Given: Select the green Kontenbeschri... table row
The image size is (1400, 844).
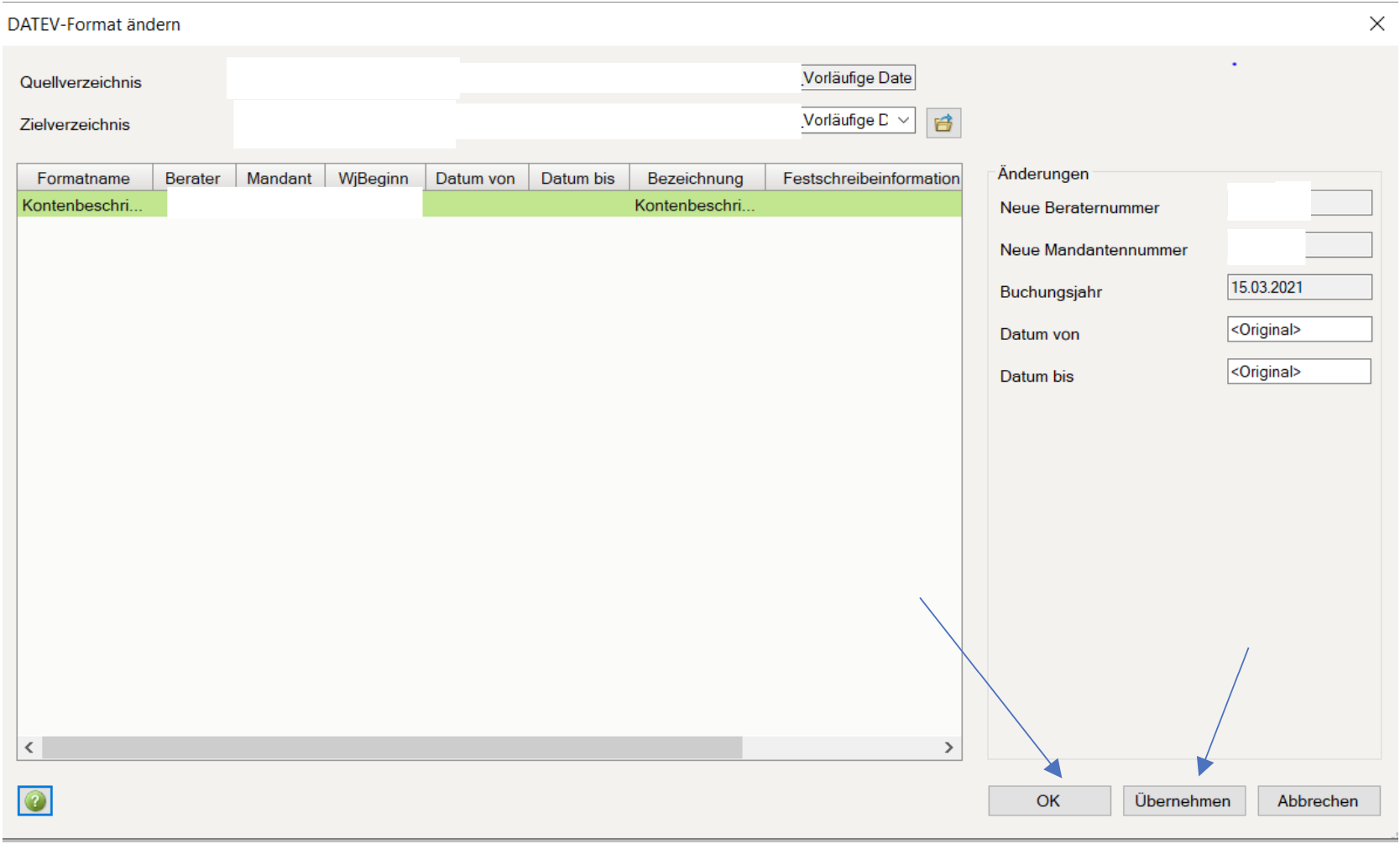Looking at the screenshot, I should point(82,206).
